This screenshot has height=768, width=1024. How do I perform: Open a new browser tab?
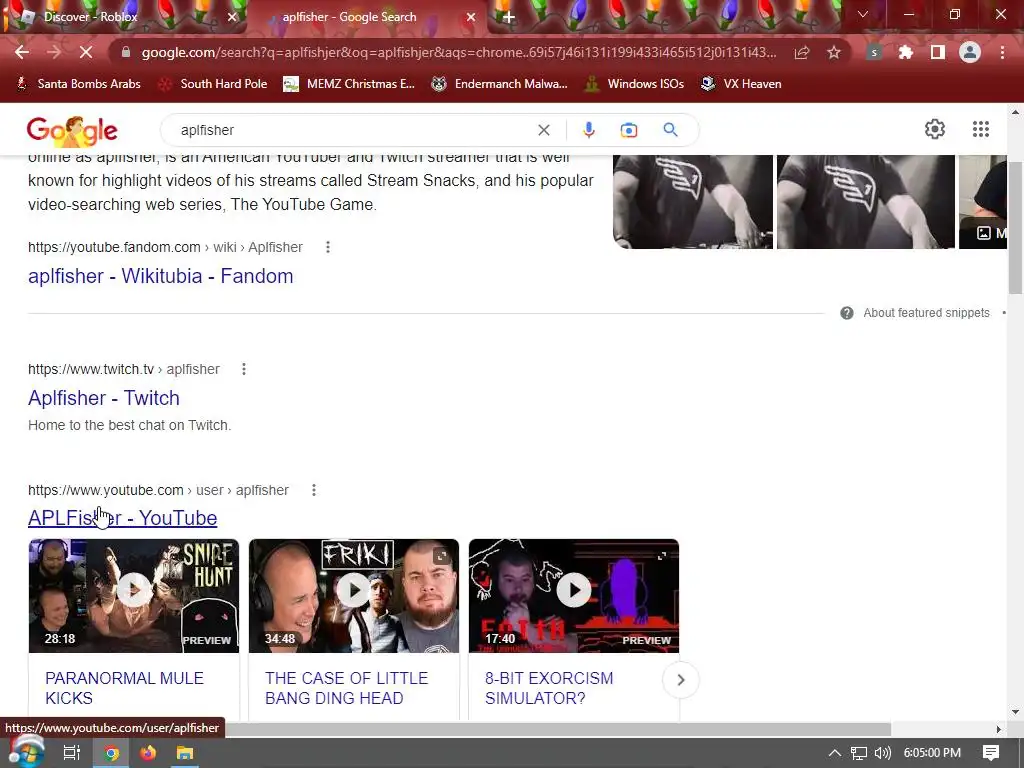509,17
